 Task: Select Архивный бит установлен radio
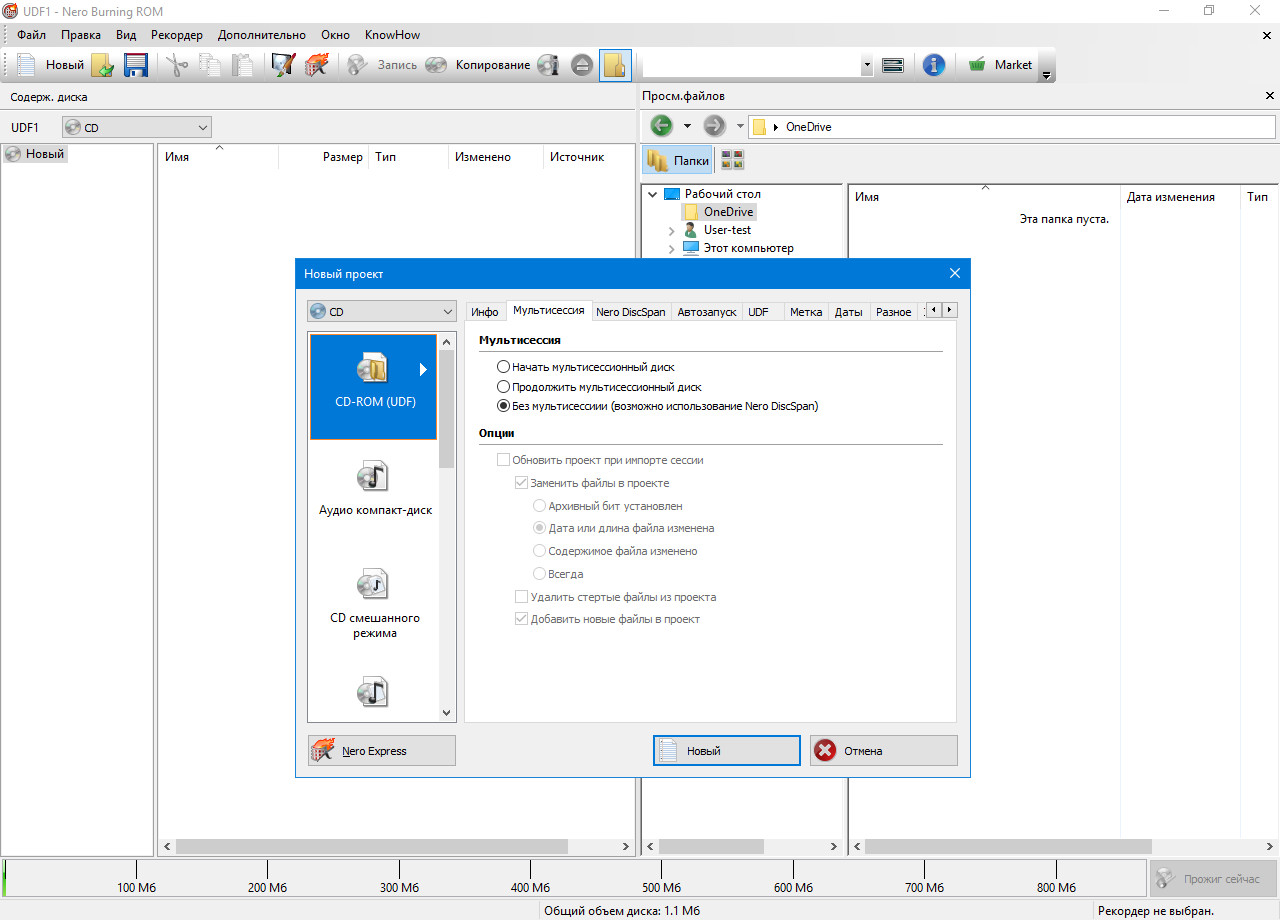(x=540, y=506)
